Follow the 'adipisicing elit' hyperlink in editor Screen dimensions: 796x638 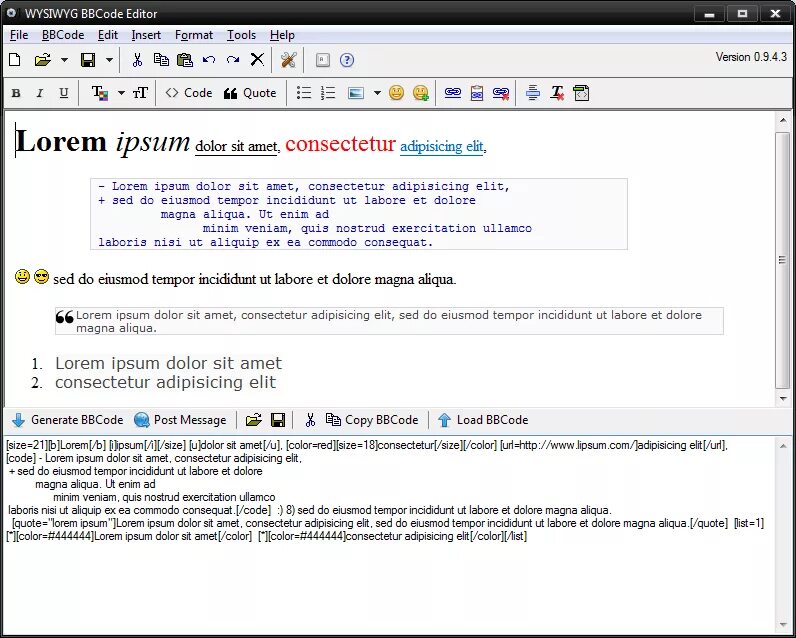coord(442,147)
